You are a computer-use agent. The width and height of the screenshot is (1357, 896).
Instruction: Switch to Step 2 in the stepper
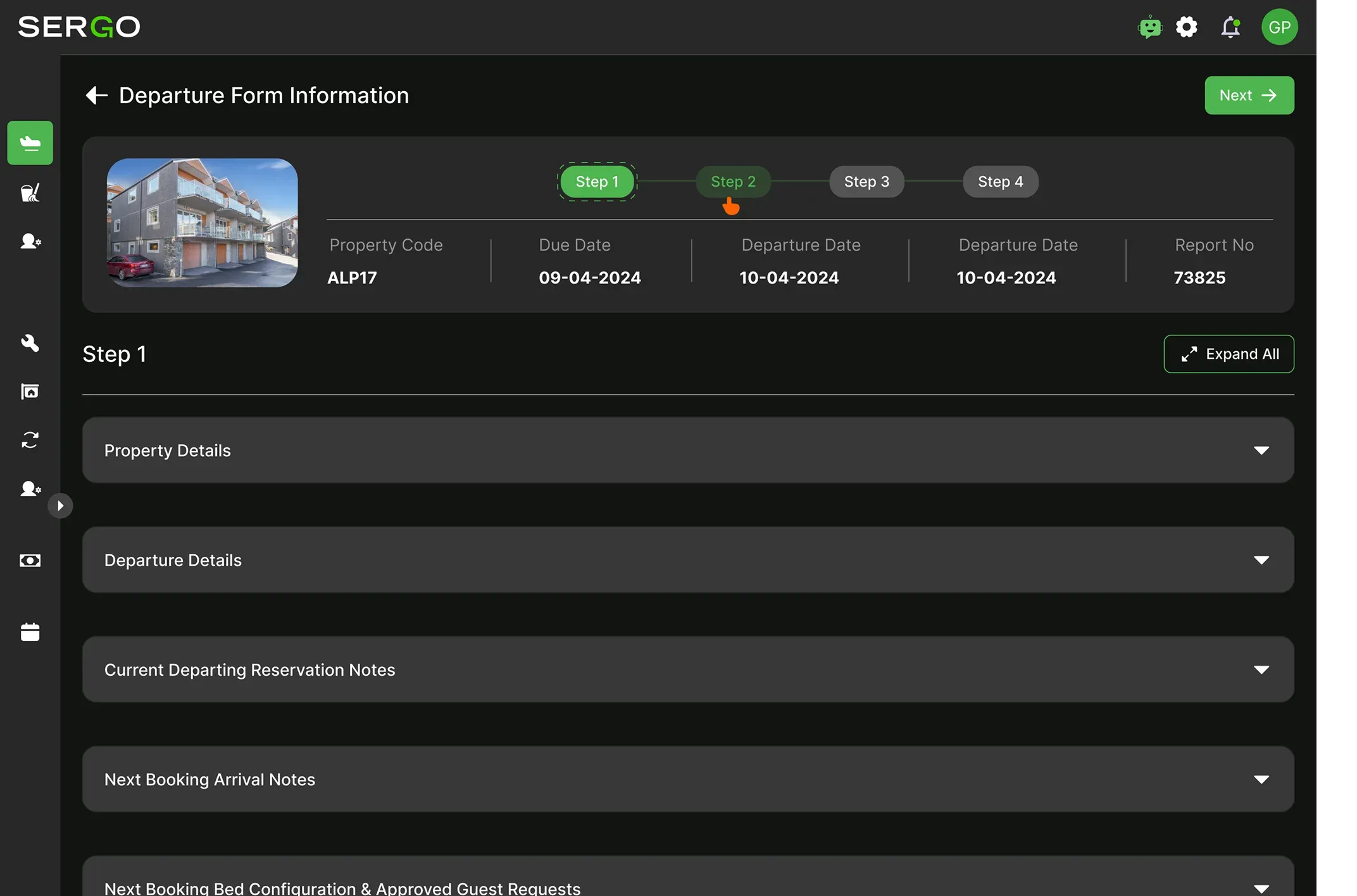[x=733, y=182]
